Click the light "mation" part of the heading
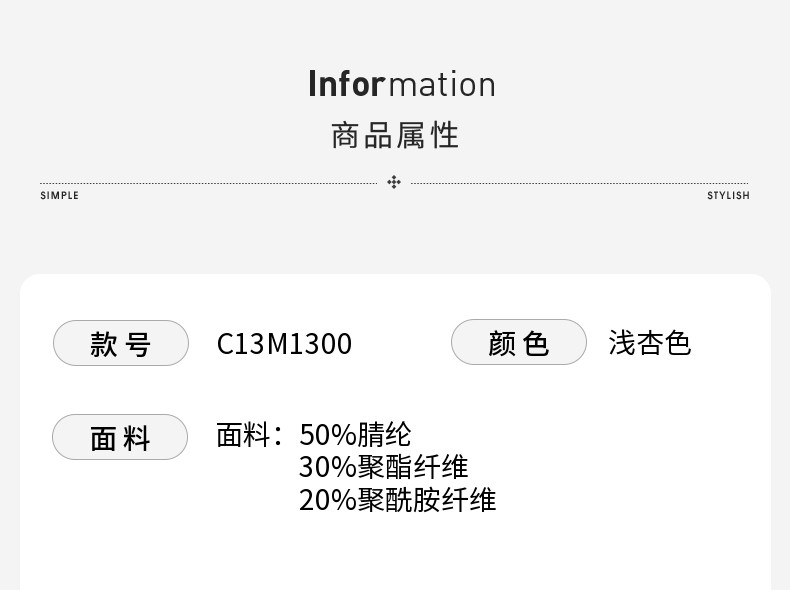Viewport: 790px width, 590px height. point(441,85)
